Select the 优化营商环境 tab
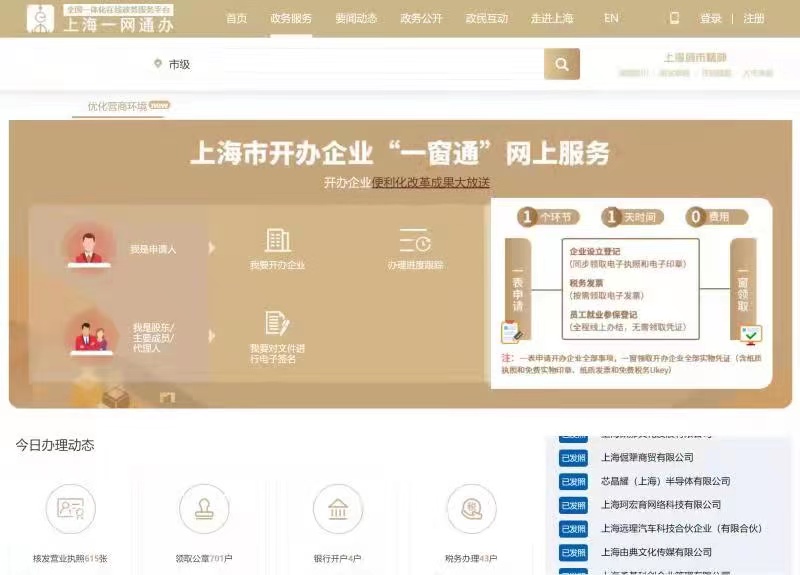The height and width of the screenshot is (575, 800). (x=117, y=106)
